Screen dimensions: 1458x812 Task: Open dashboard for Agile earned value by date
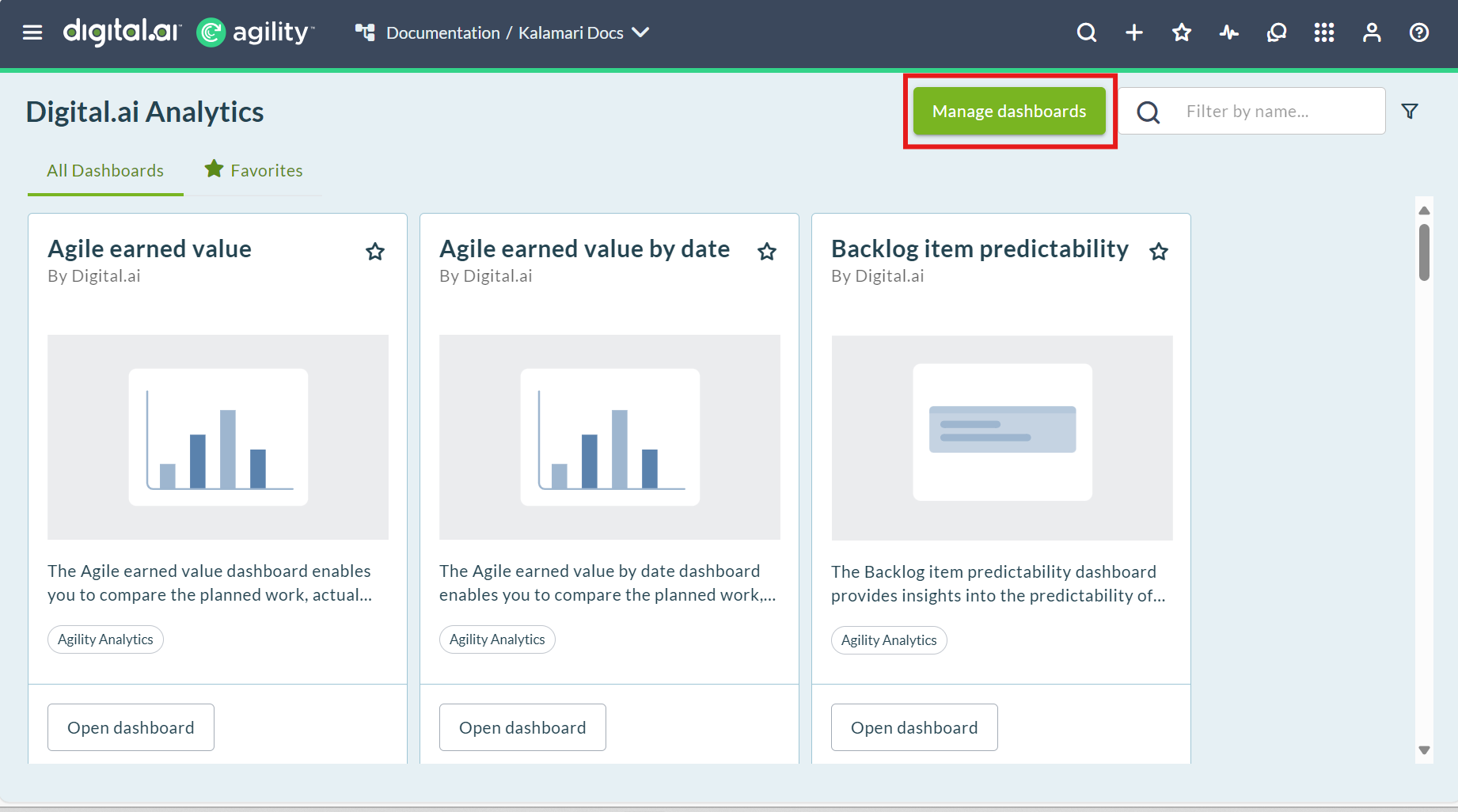[522, 727]
